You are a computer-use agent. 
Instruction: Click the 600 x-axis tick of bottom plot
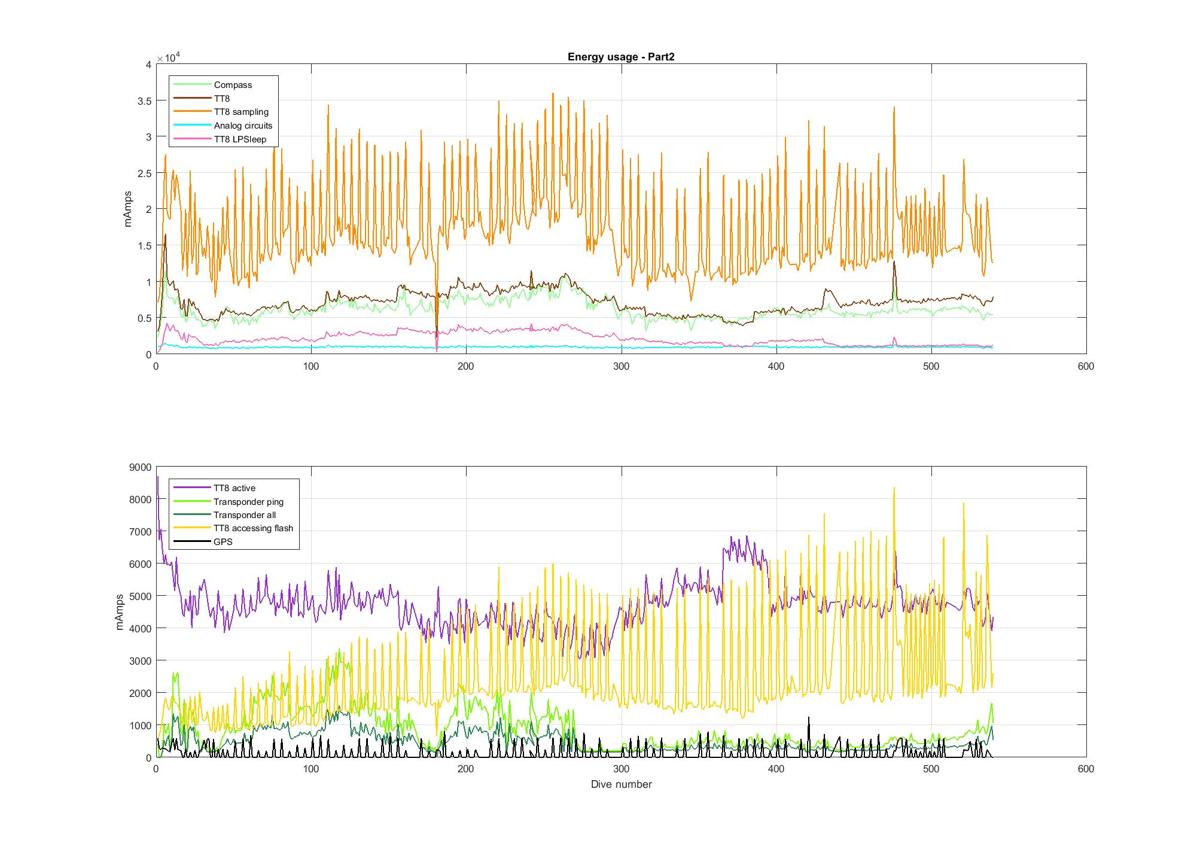1086,770
